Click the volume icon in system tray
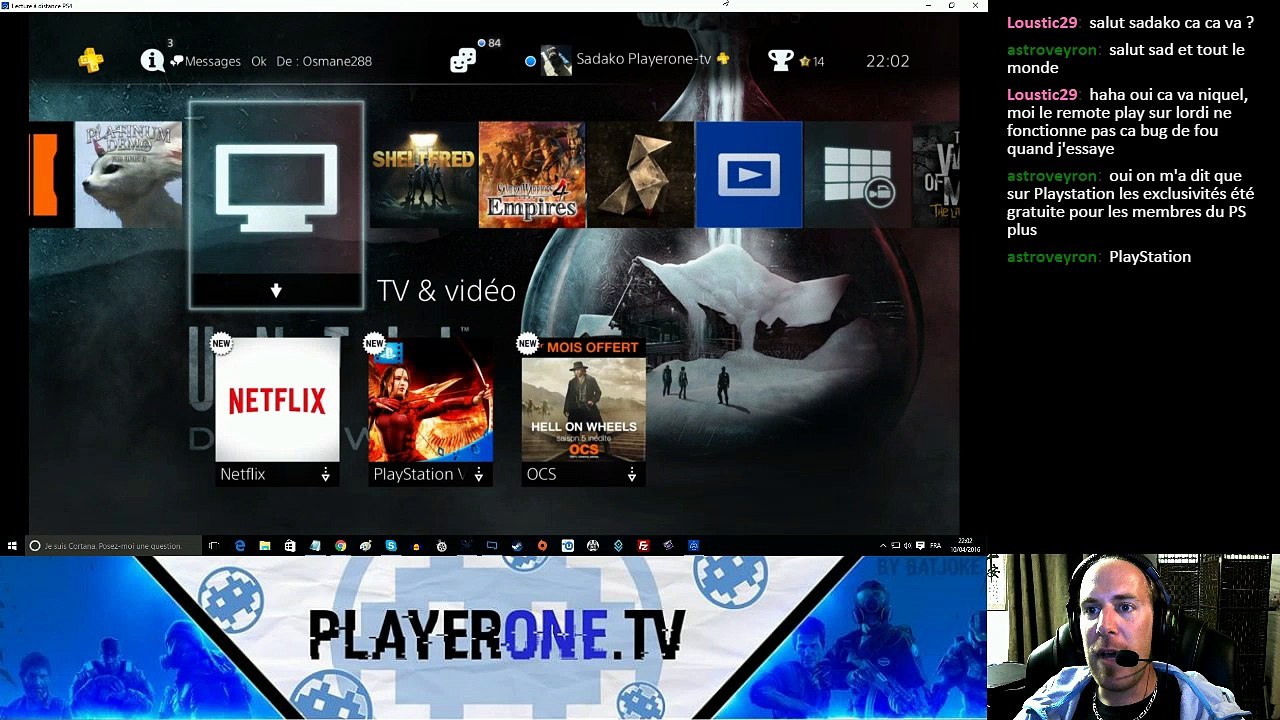Viewport: 1280px width, 720px height. [908, 546]
